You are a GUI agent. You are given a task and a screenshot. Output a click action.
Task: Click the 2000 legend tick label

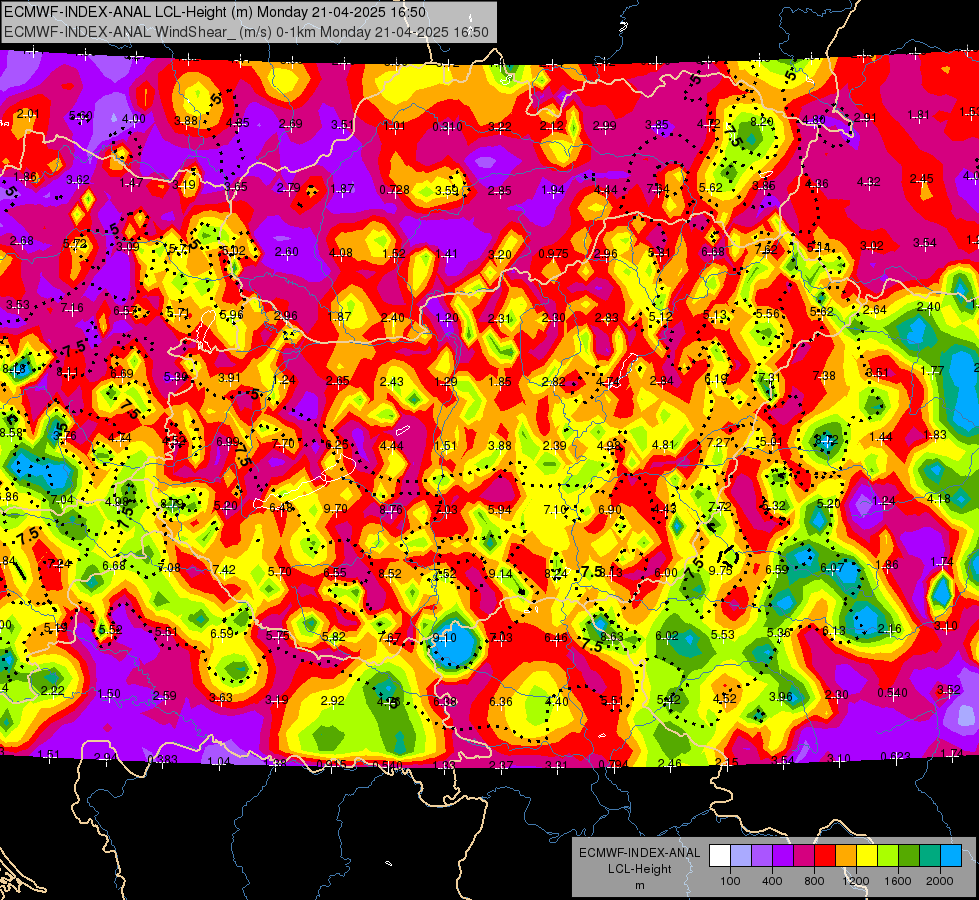[940, 881]
